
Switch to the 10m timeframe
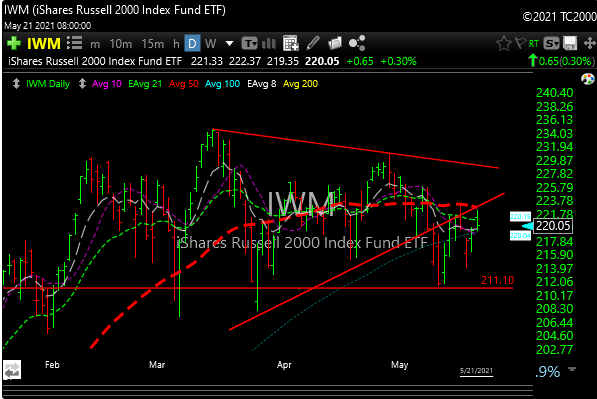pyautogui.click(x=121, y=44)
